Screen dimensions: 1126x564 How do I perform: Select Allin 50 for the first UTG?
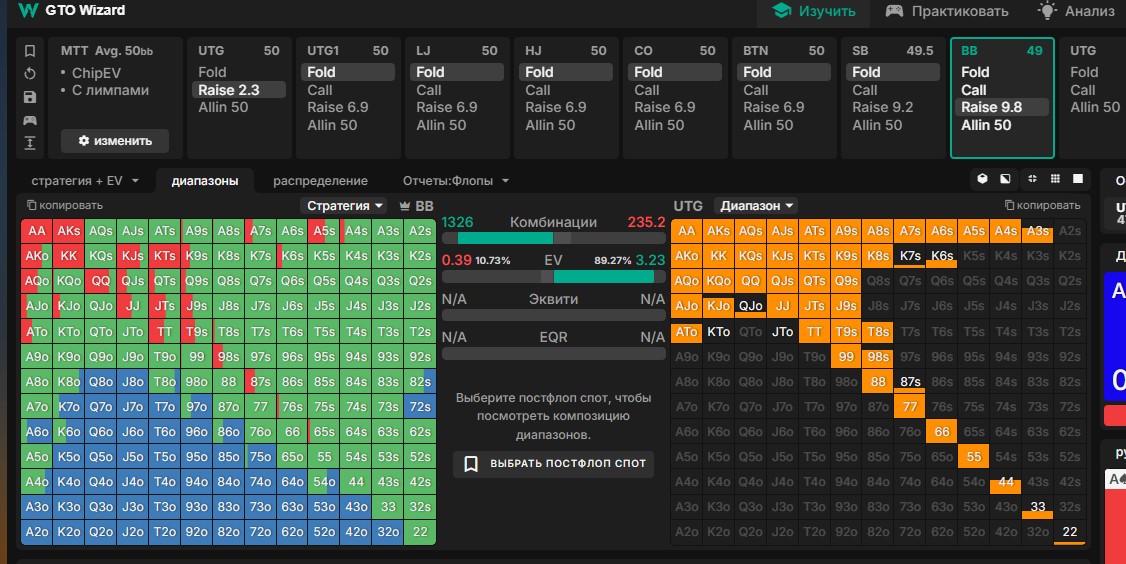[223, 107]
